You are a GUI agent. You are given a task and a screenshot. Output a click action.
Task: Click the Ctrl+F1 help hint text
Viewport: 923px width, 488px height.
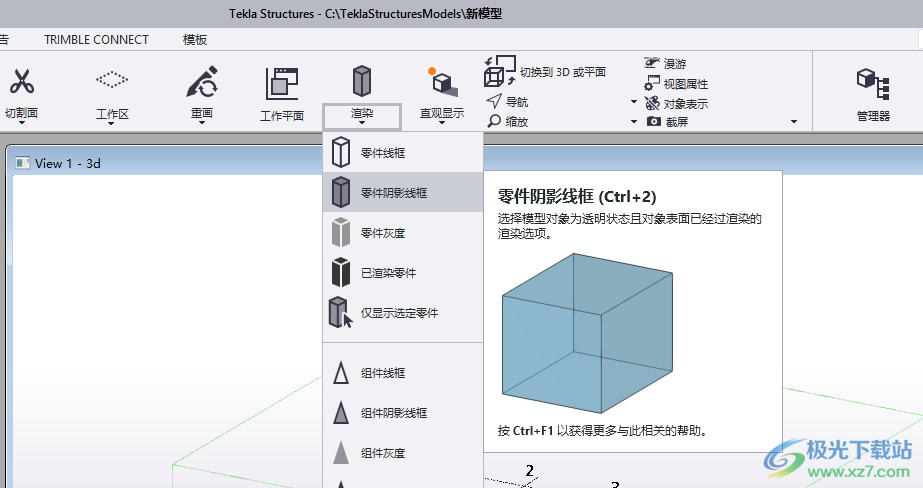(602, 431)
